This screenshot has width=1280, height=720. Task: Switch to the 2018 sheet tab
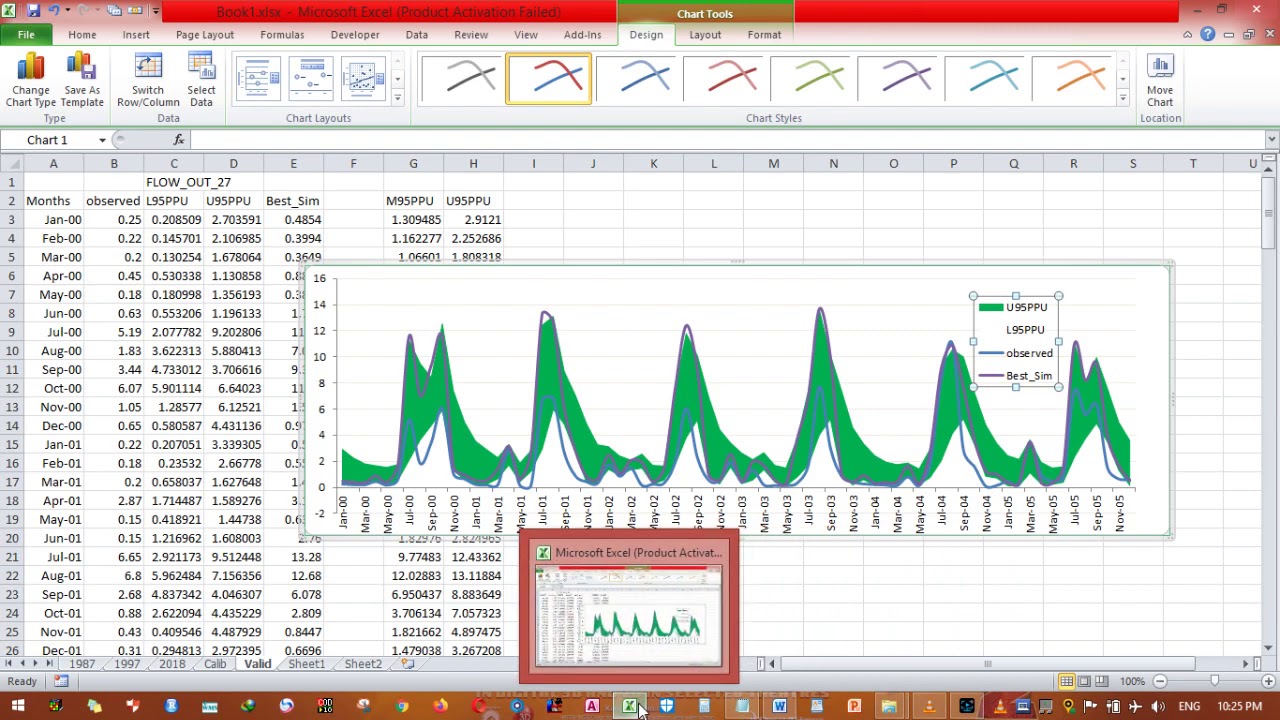click(x=171, y=665)
